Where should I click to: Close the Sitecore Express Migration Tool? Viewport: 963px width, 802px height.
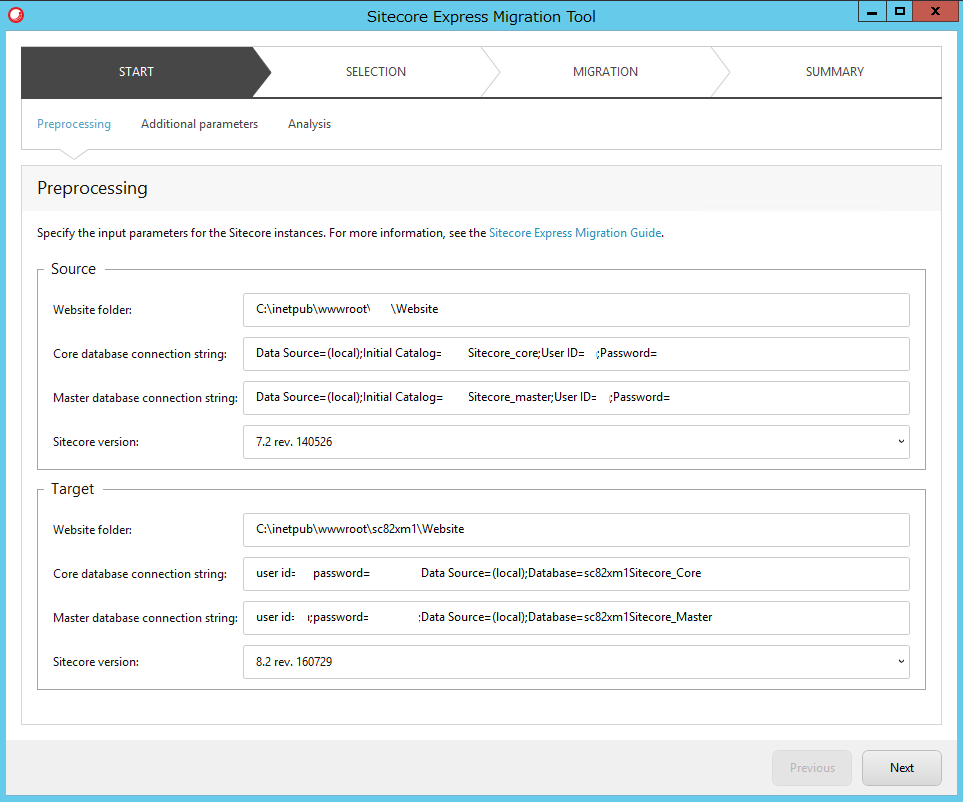pos(935,12)
